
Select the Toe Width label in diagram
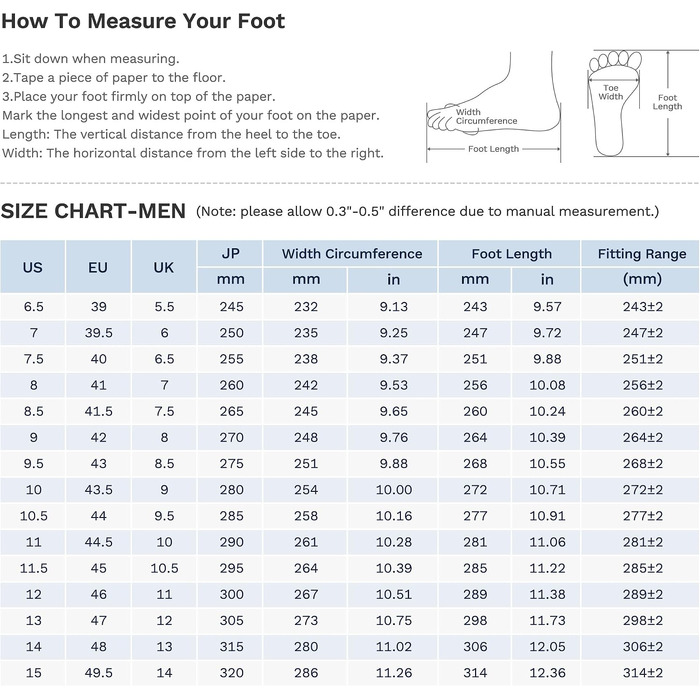[x=610, y=92]
